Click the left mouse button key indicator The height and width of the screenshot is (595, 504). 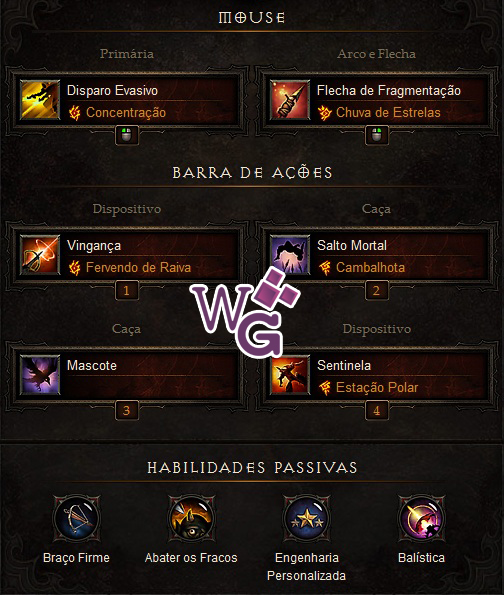(127, 135)
